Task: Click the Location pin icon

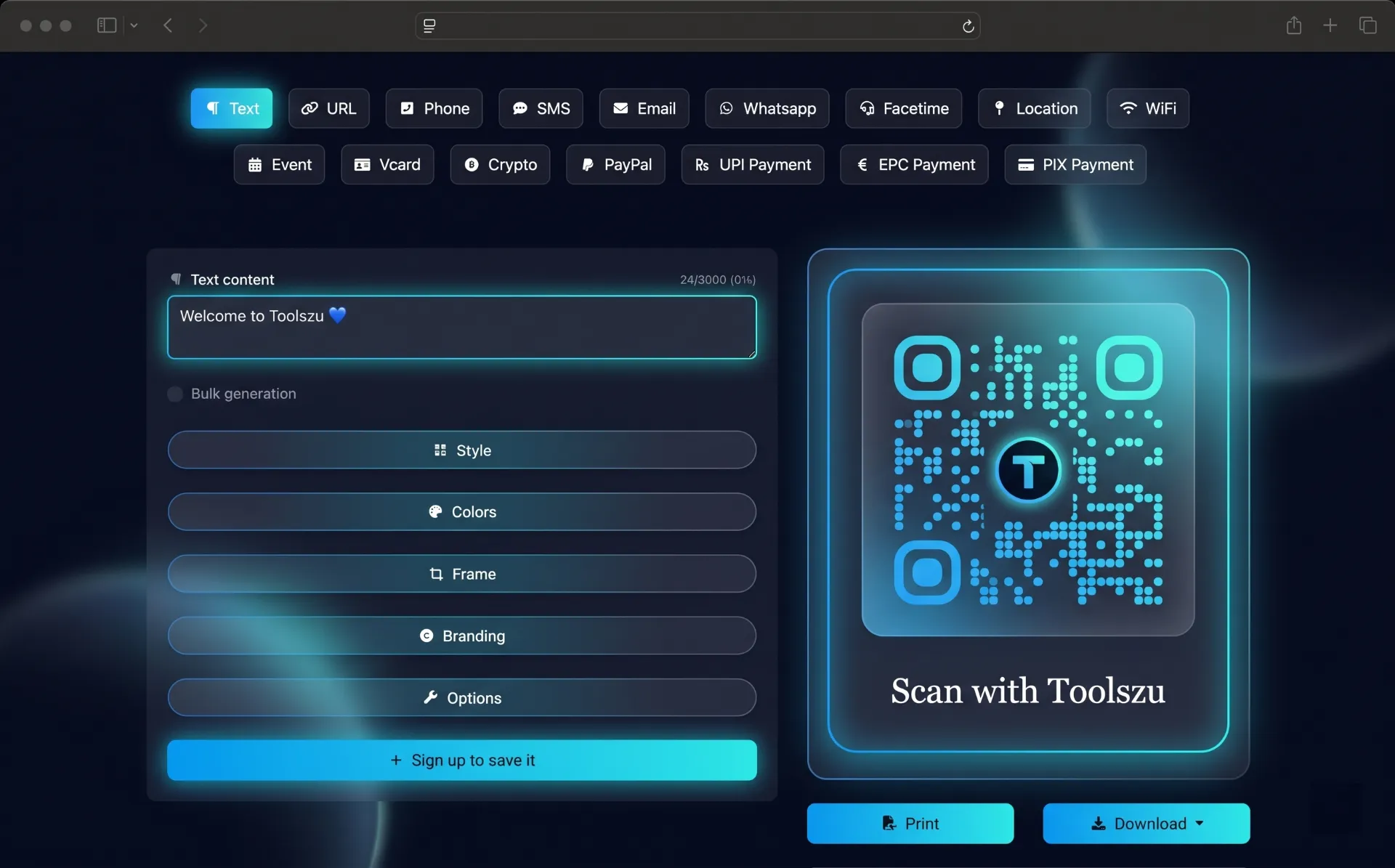Action: pyautogui.click(x=999, y=108)
